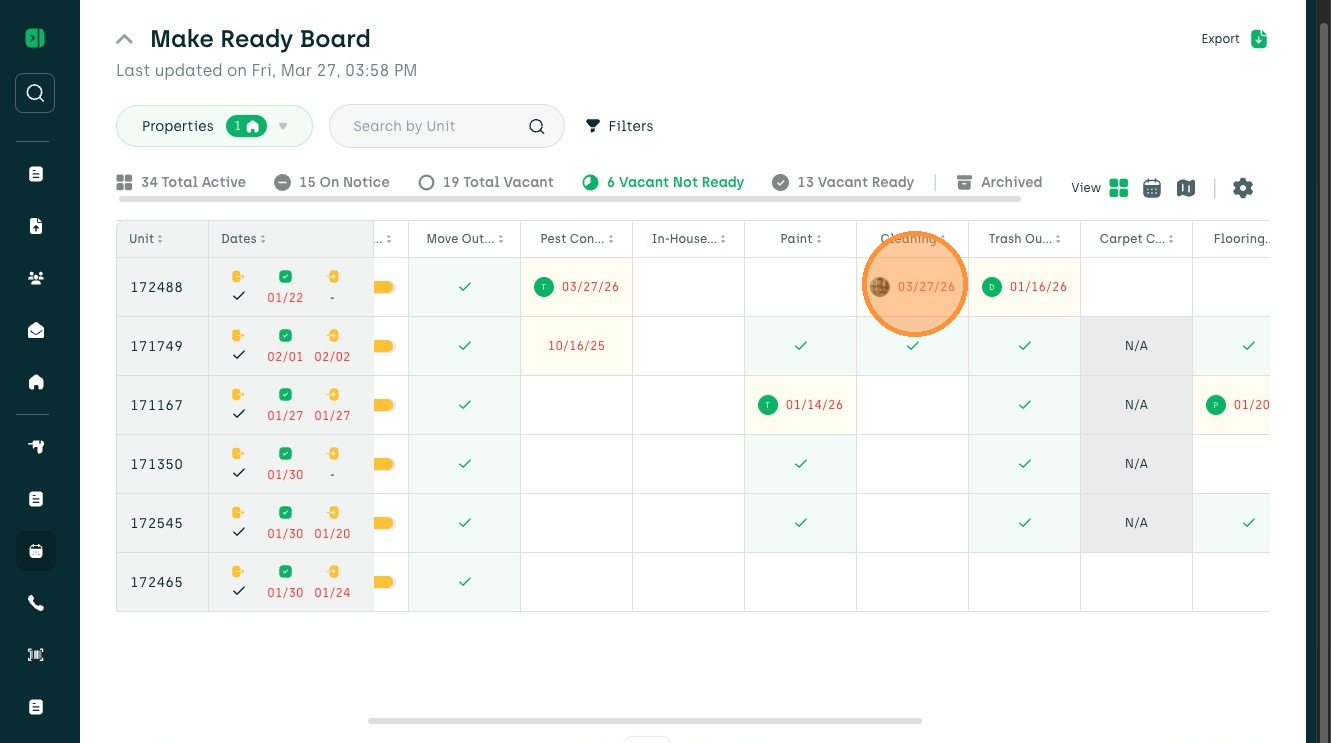The image size is (1331, 743).
Task: Click the Export download icon
Action: pyautogui.click(x=1259, y=39)
